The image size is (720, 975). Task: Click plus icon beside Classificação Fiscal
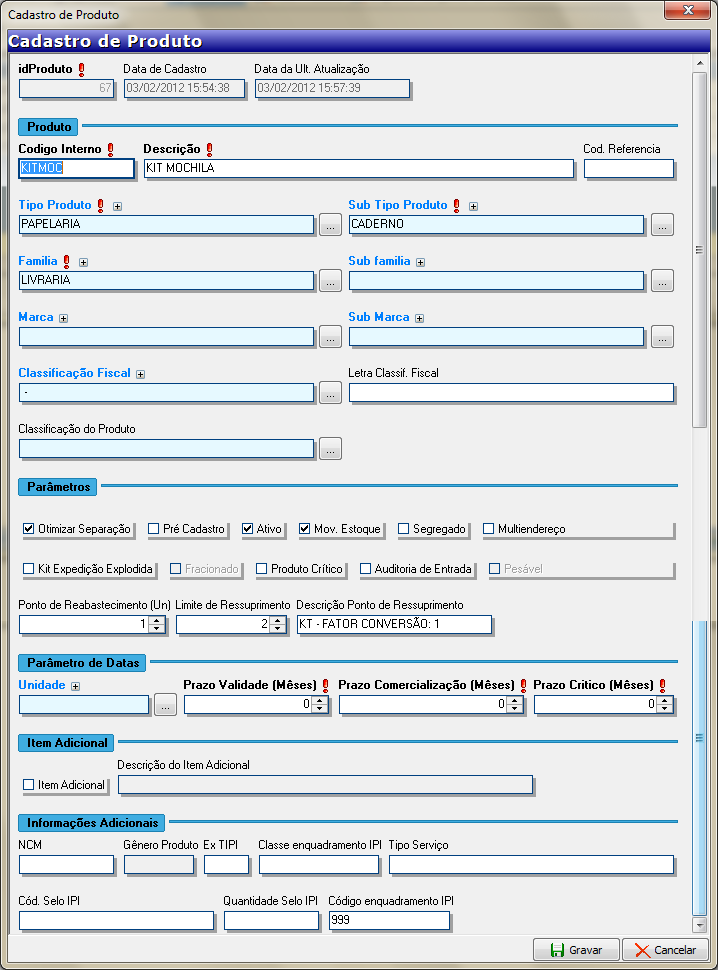click(x=141, y=376)
